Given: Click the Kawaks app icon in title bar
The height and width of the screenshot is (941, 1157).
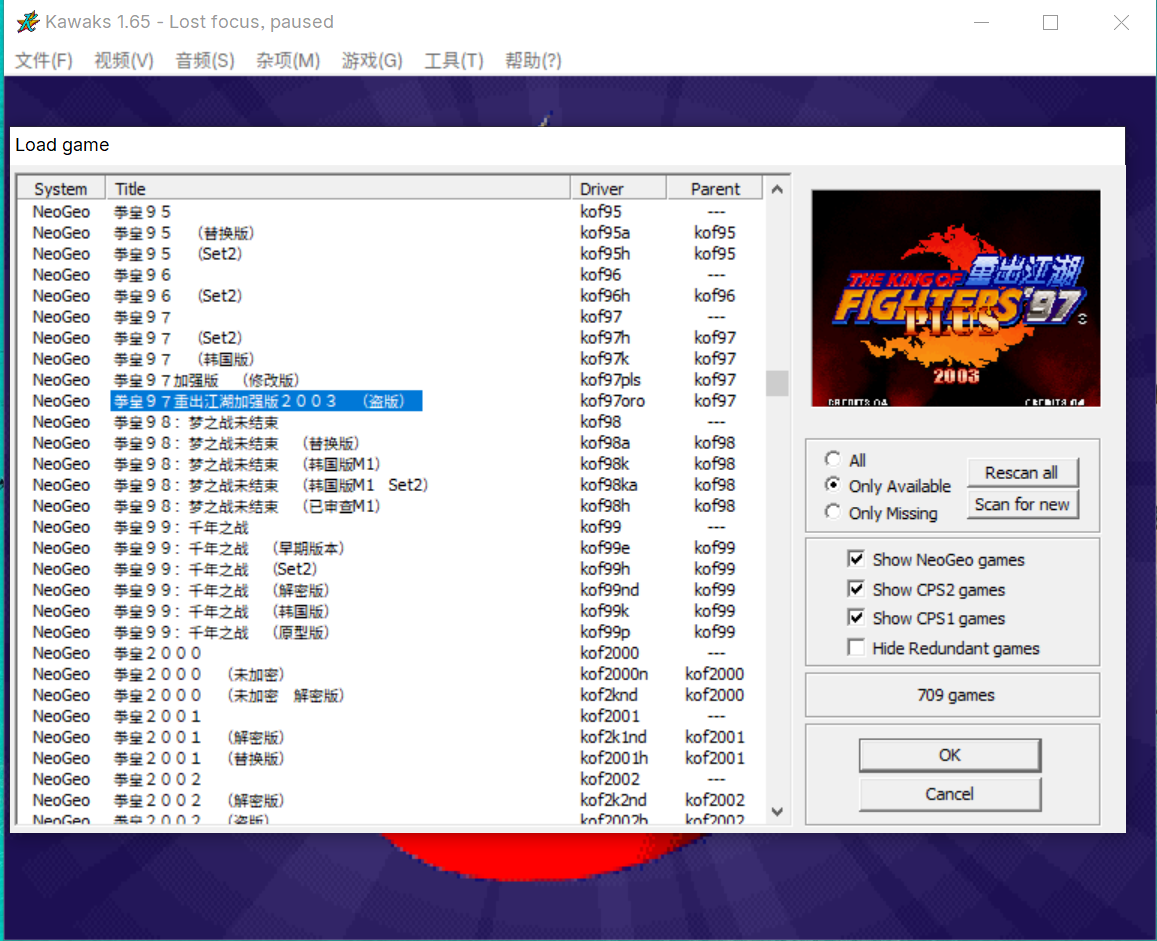Looking at the screenshot, I should (28, 22).
